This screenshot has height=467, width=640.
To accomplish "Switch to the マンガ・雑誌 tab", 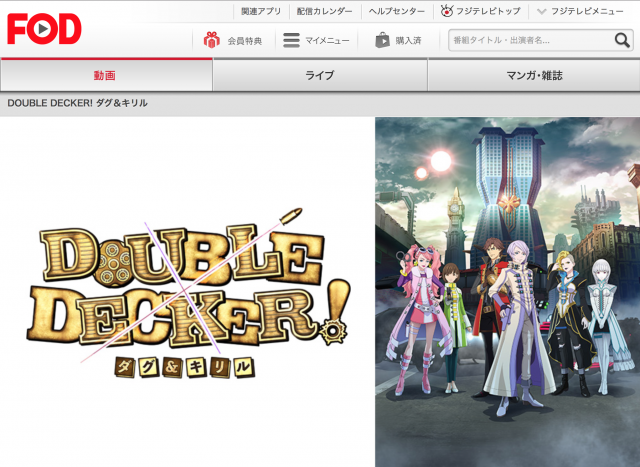I will [x=534, y=75].
